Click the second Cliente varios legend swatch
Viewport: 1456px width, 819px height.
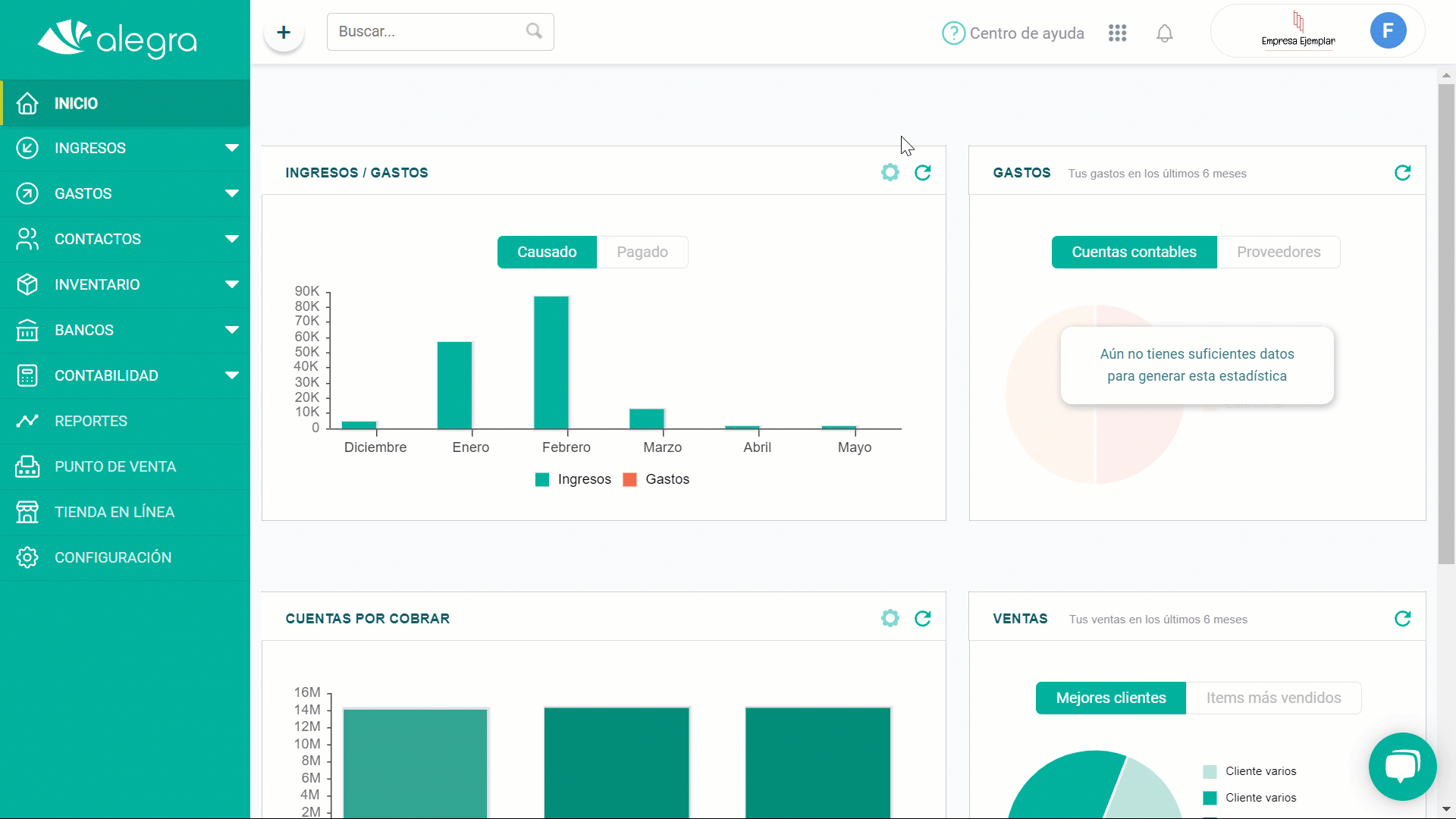point(1210,798)
